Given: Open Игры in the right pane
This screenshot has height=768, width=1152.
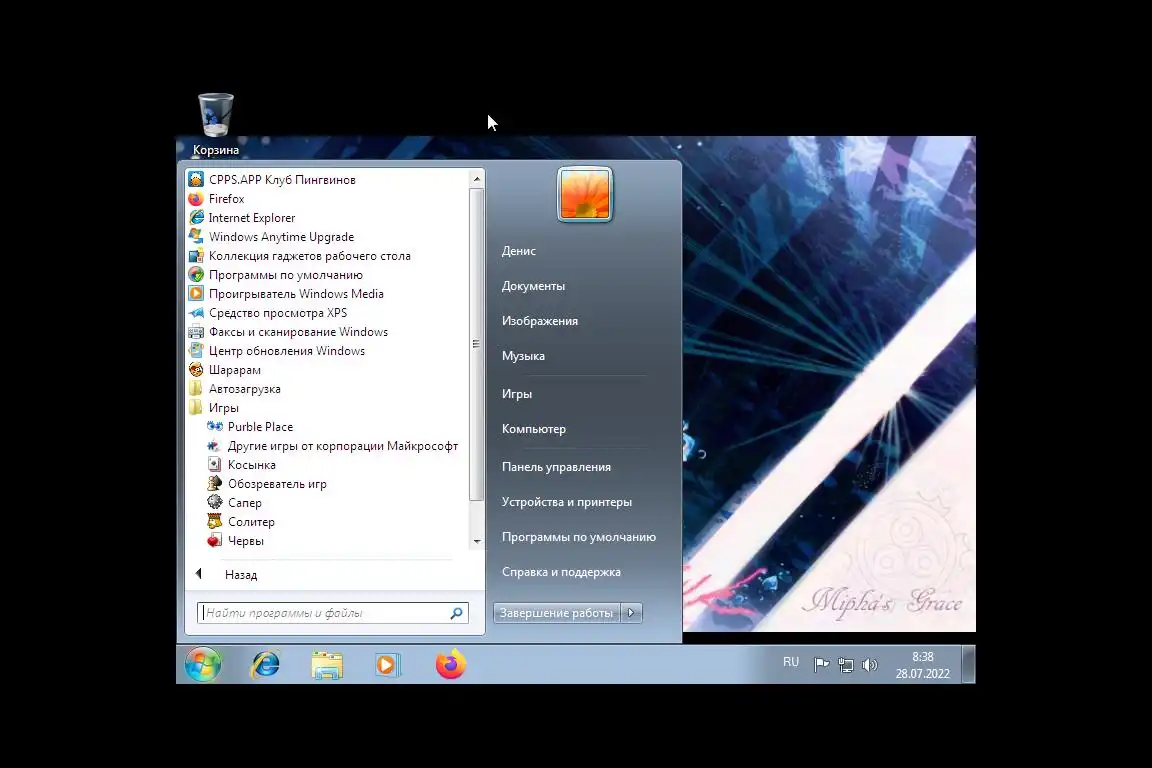Looking at the screenshot, I should [516, 394].
